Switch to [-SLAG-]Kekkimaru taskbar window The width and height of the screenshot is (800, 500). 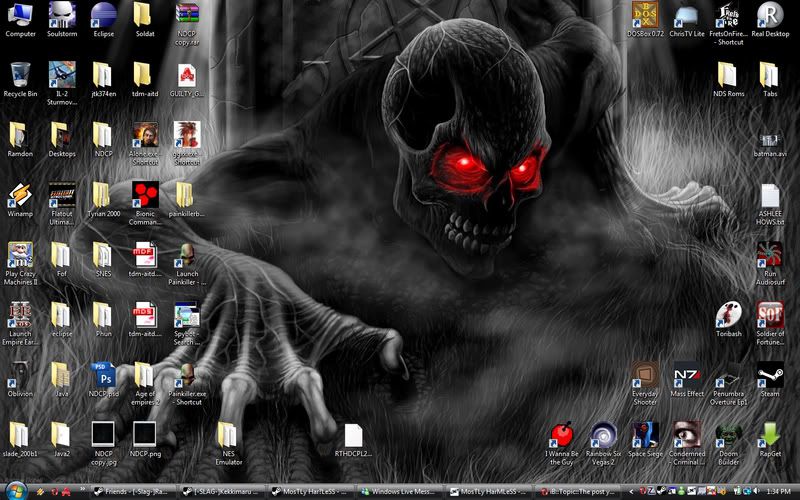[x=221, y=491]
